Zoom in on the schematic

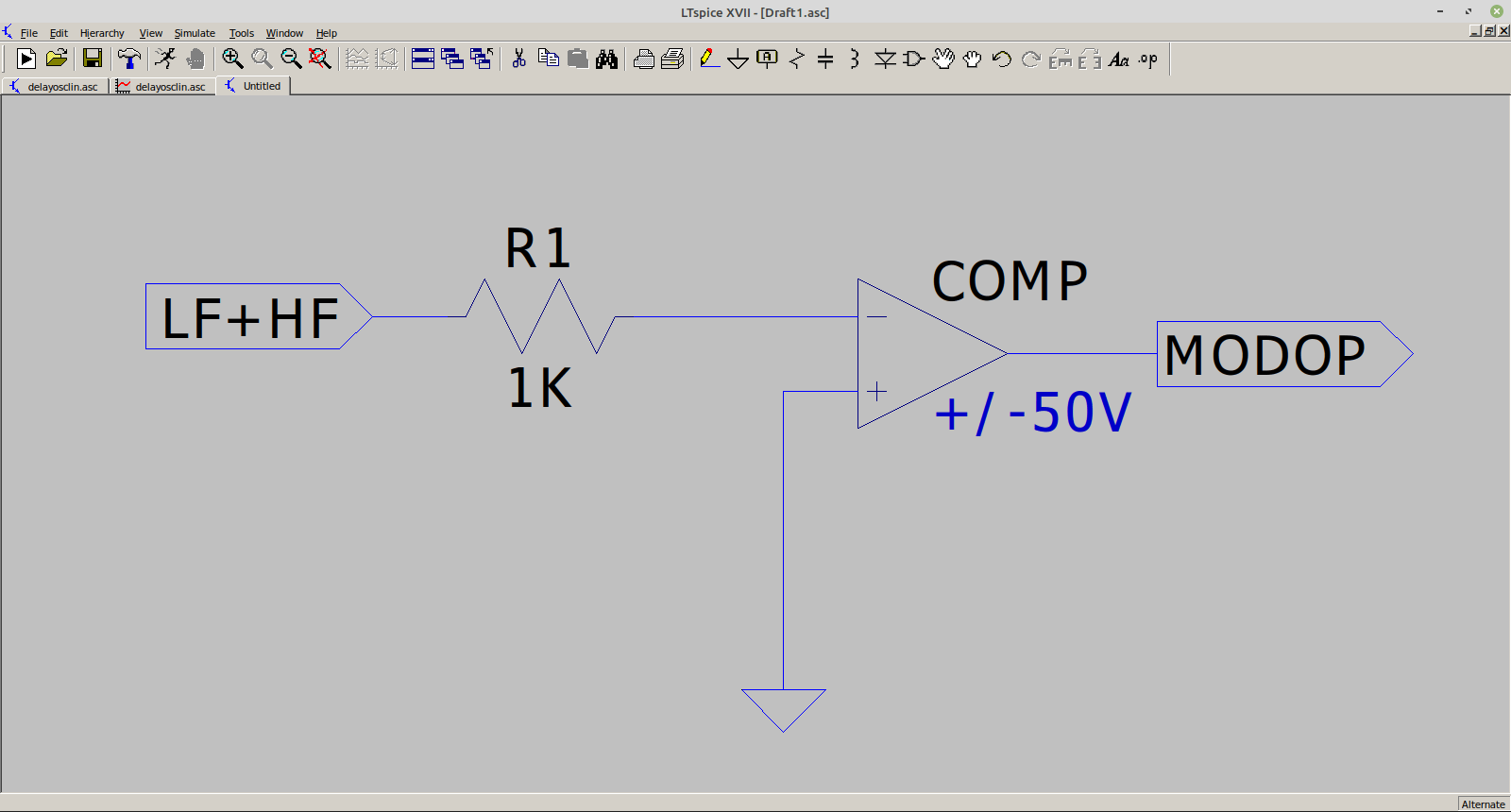tap(232, 59)
